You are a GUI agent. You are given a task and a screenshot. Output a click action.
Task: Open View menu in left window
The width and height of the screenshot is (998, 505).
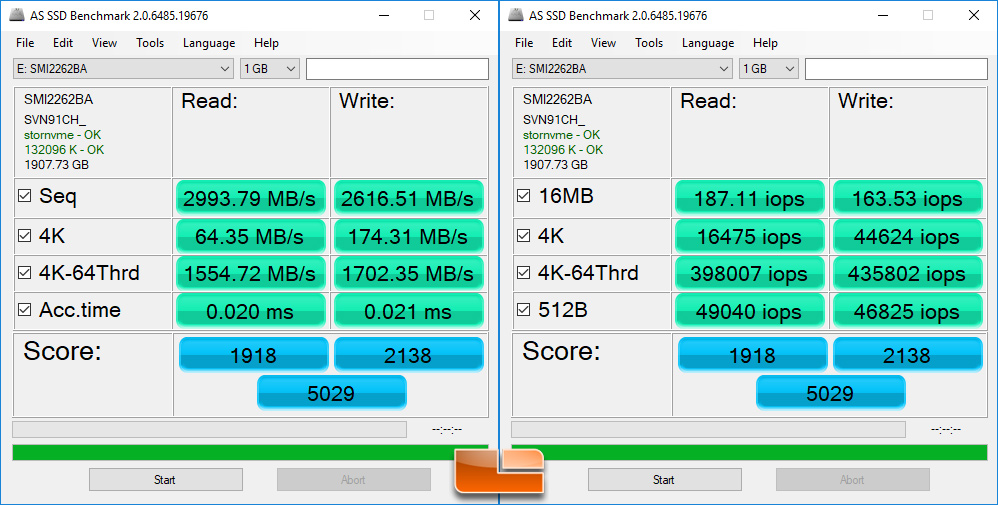pos(104,43)
